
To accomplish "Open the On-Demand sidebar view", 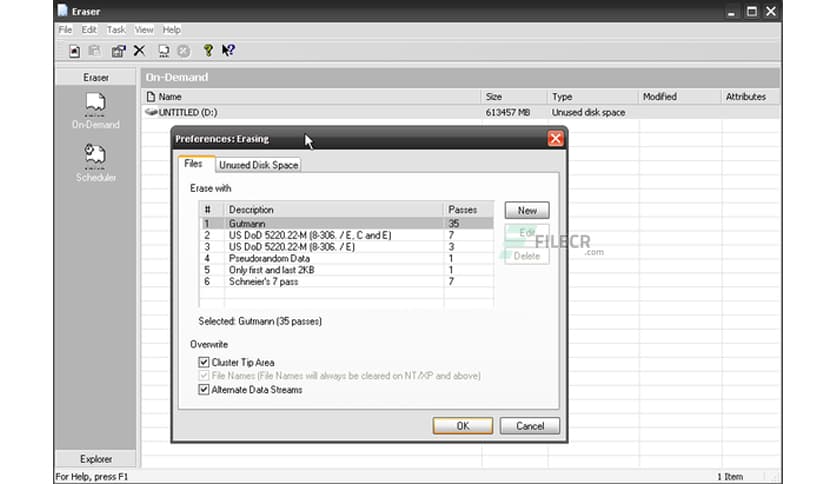I will [95, 111].
